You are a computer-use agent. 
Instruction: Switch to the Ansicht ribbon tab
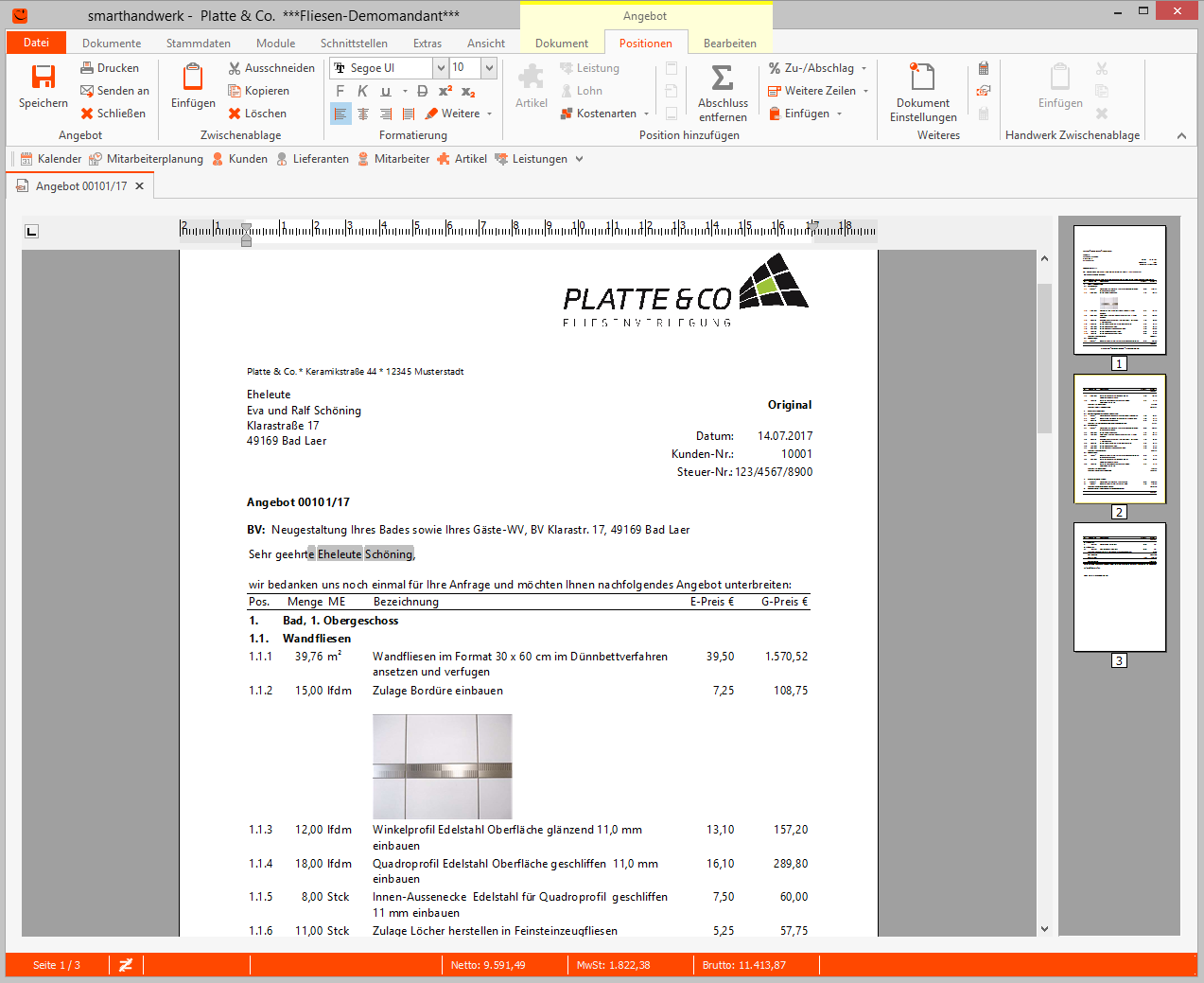tap(486, 44)
